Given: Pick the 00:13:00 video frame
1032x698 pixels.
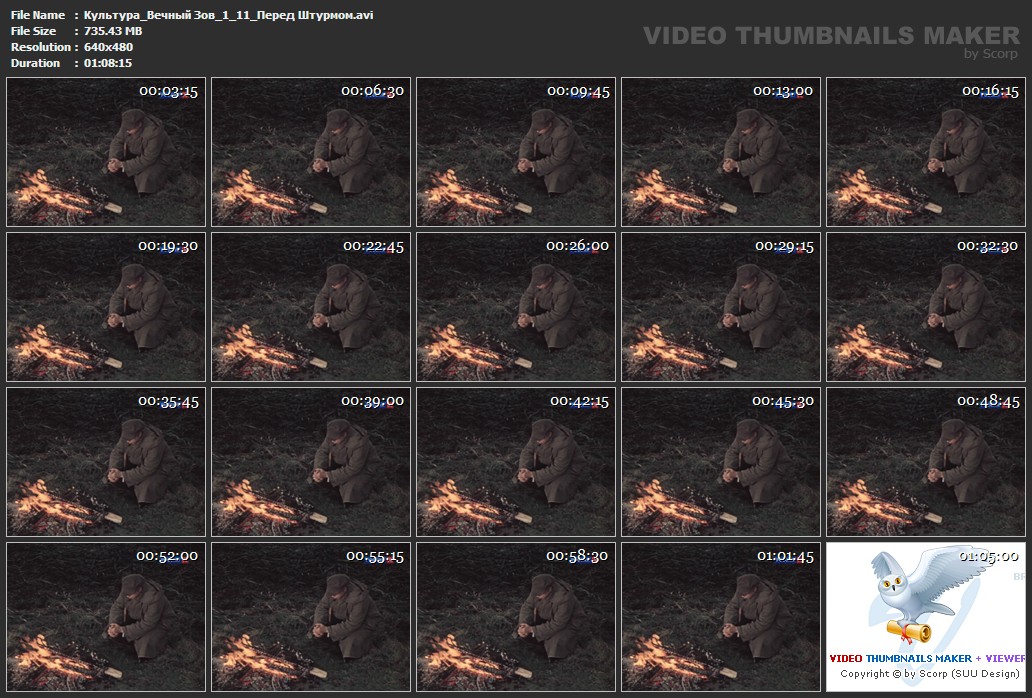Looking at the screenshot, I should tap(721, 152).
